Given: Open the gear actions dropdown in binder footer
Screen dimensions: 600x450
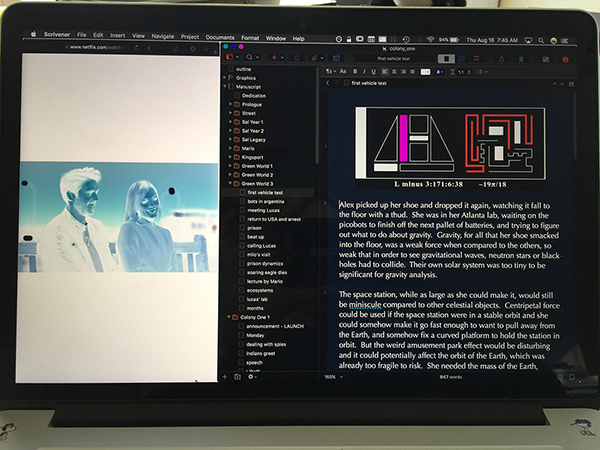Looking at the screenshot, I should pos(252,377).
